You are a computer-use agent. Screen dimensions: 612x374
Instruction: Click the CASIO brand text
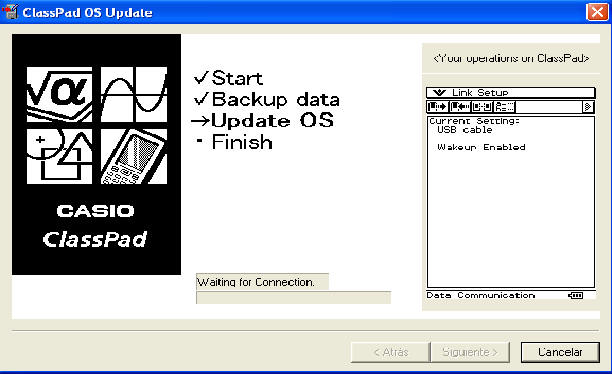96,211
